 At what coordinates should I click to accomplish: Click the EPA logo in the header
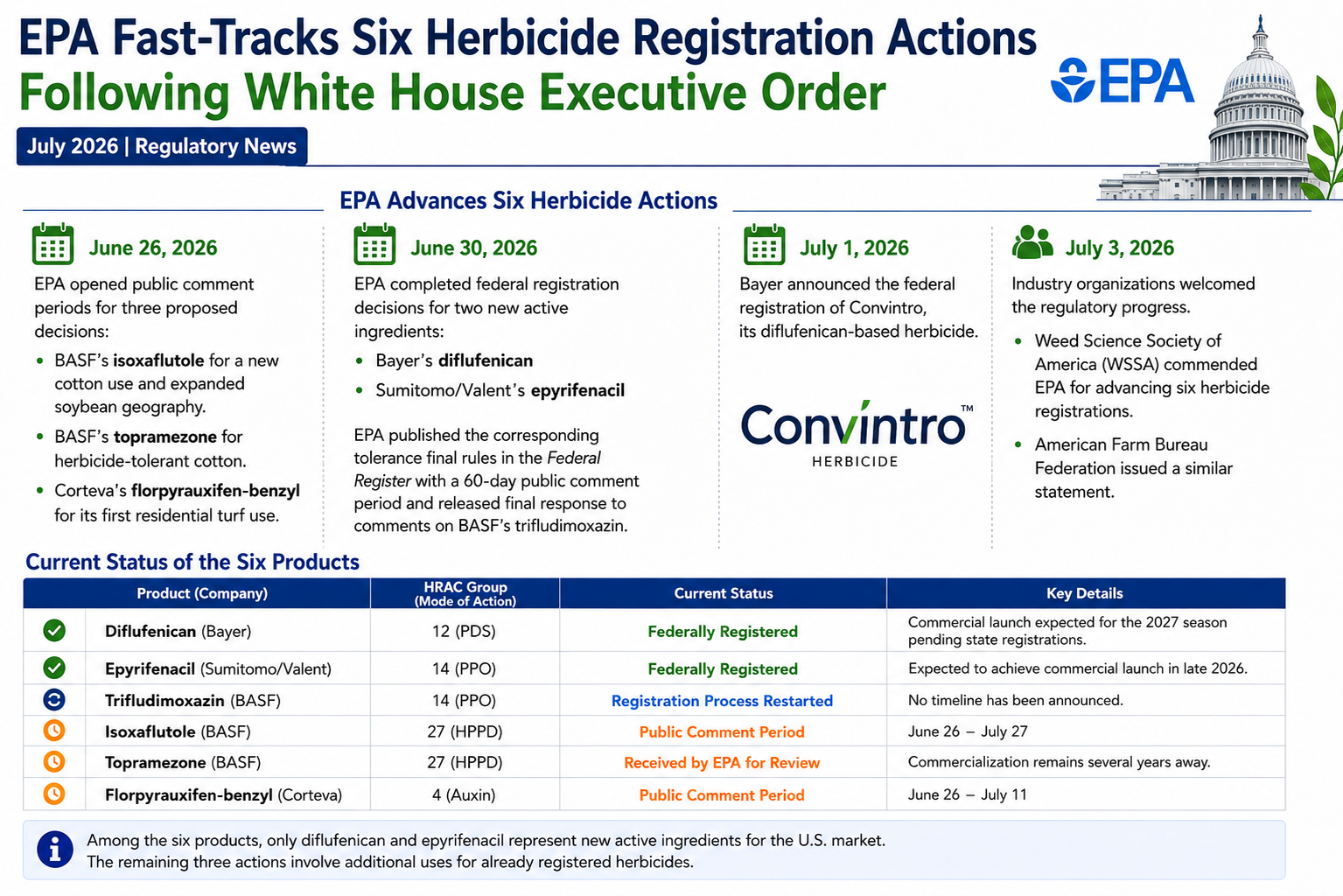(1123, 81)
